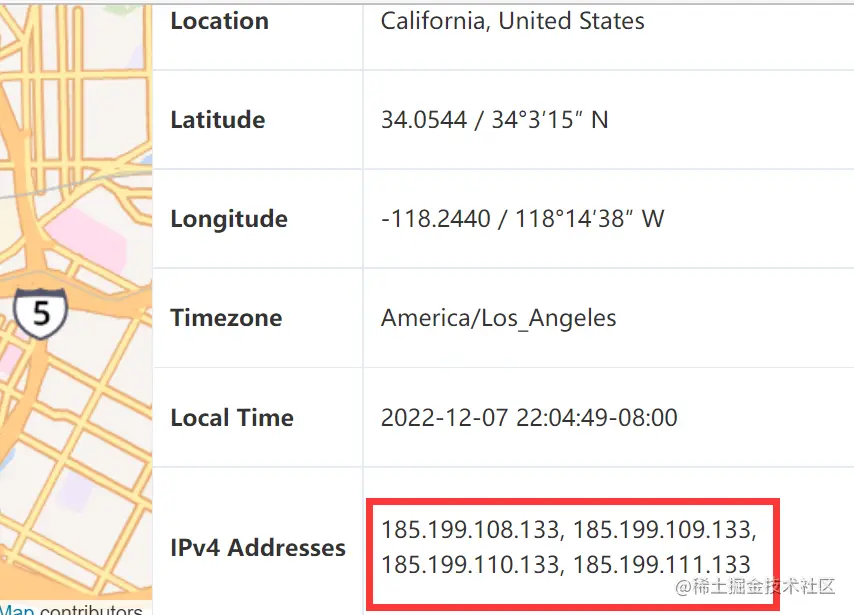Viewport: 854px width, 615px height.
Task: Open the Map link in attribution
Action: pyautogui.click(x=17, y=610)
